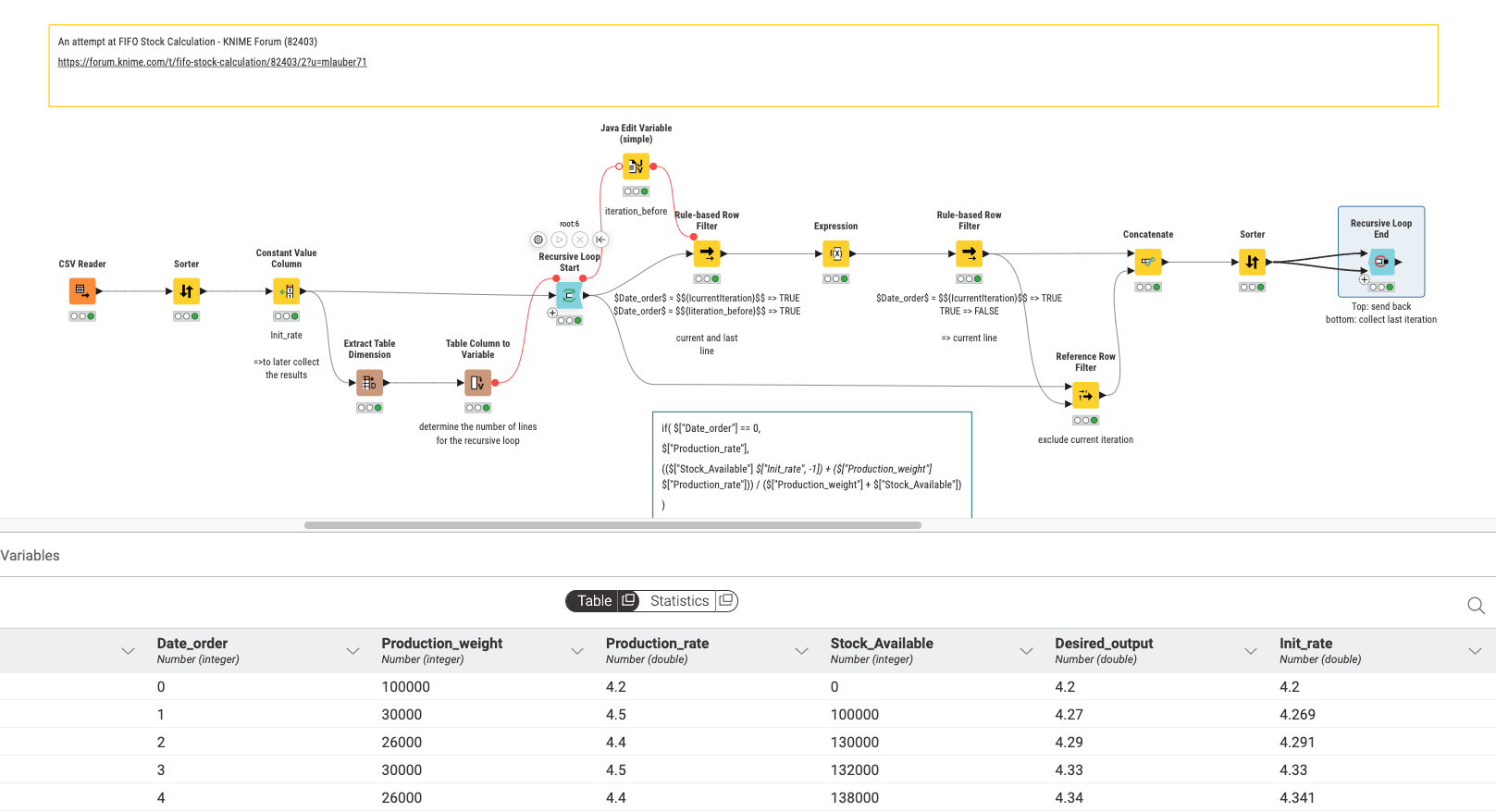Image resolution: width=1496 pixels, height=812 pixels.
Task: Sort by the Production_weight column header
Action: (442, 643)
